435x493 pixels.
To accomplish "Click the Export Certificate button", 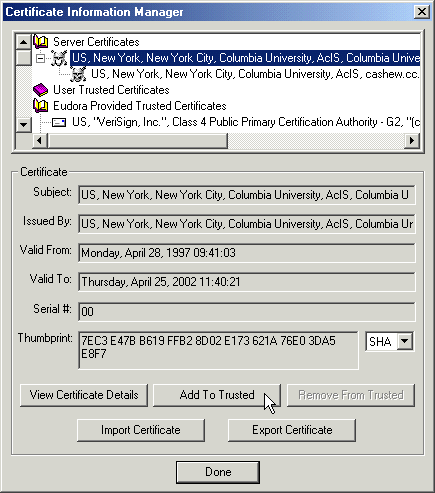I will pyautogui.click(x=292, y=430).
